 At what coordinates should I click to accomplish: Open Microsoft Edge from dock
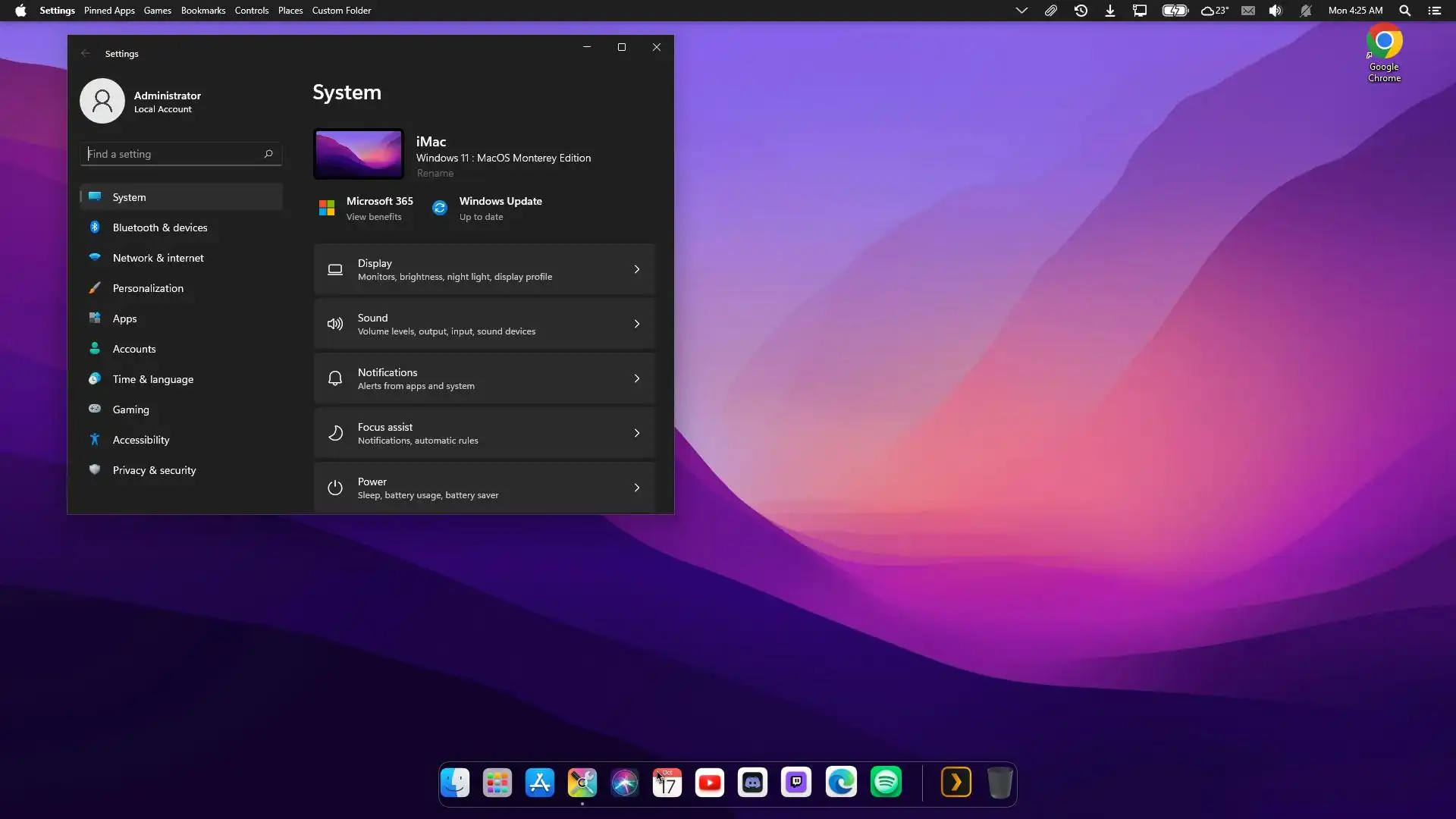(x=841, y=783)
